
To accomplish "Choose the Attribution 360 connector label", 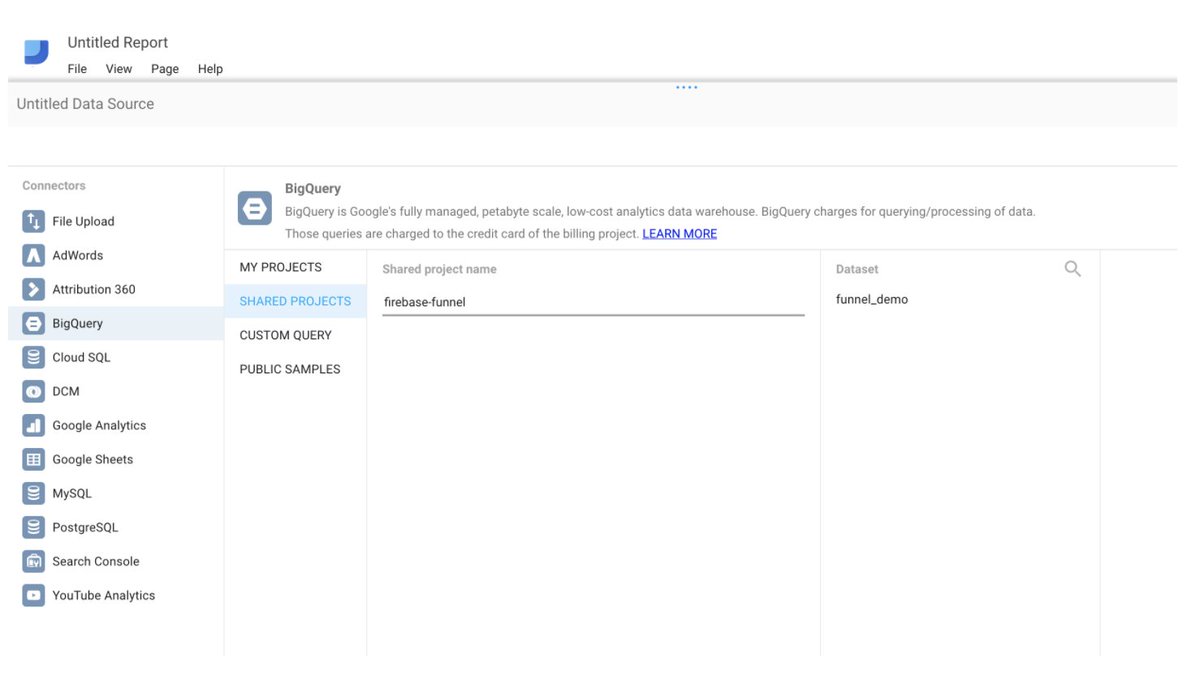I will pos(94,289).
